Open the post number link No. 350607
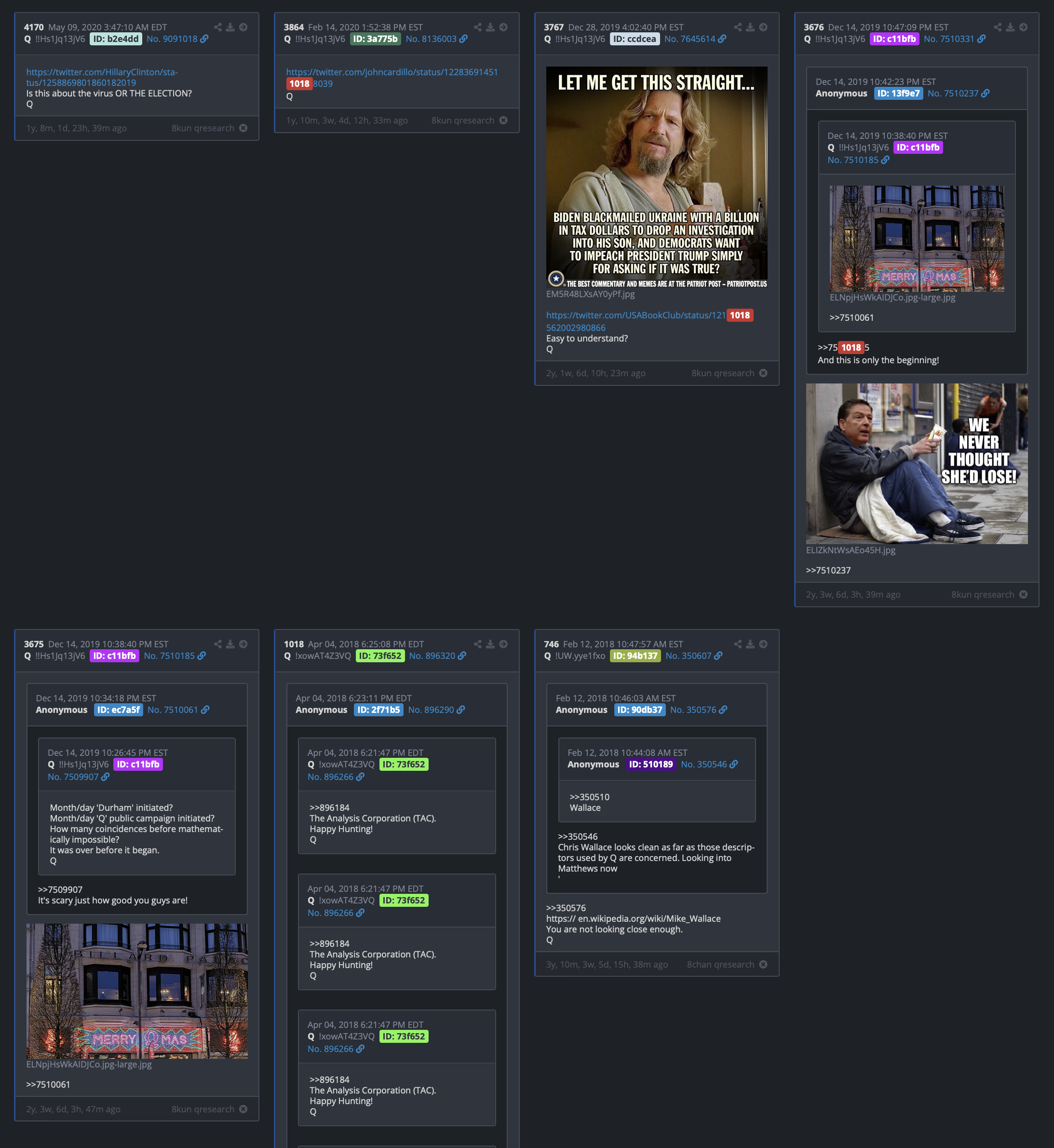The height and width of the screenshot is (1148, 1054). (x=689, y=656)
